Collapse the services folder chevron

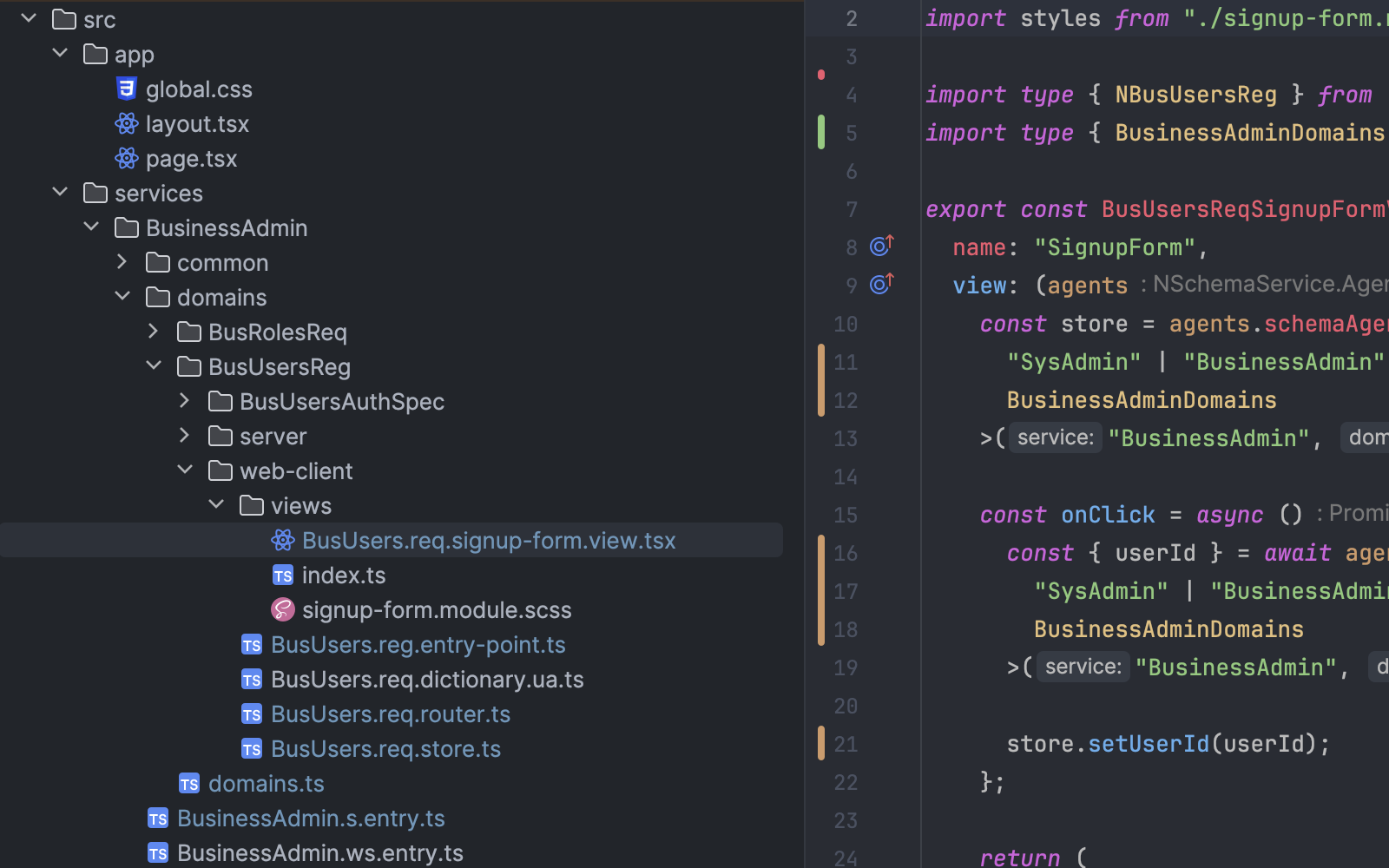point(60,192)
